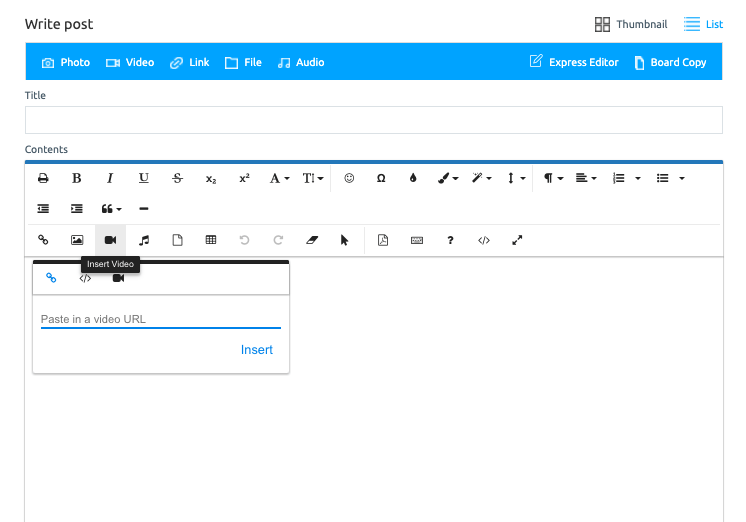Open the code view icon in toolbar
Screen dimensions: 746x522
(484, 240)
